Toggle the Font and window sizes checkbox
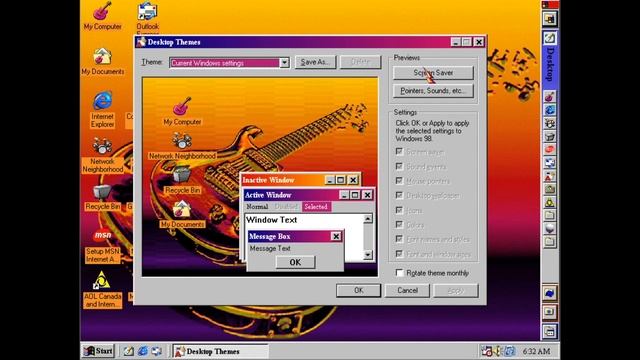The width and height of the screenshot is (640, 360). [399, 254]
